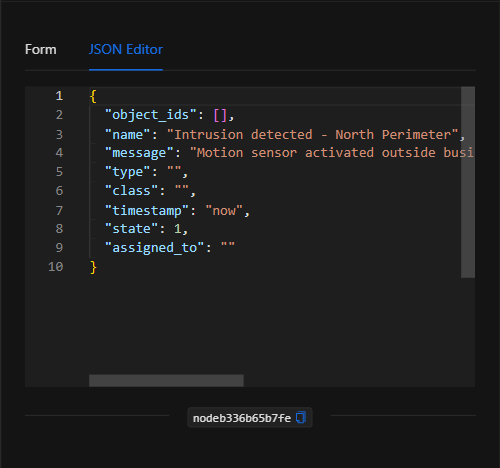The image size is (500, 468).
Task: Click the "now" timestamp value
Action: pyautogui.click(x=224, y=211)
